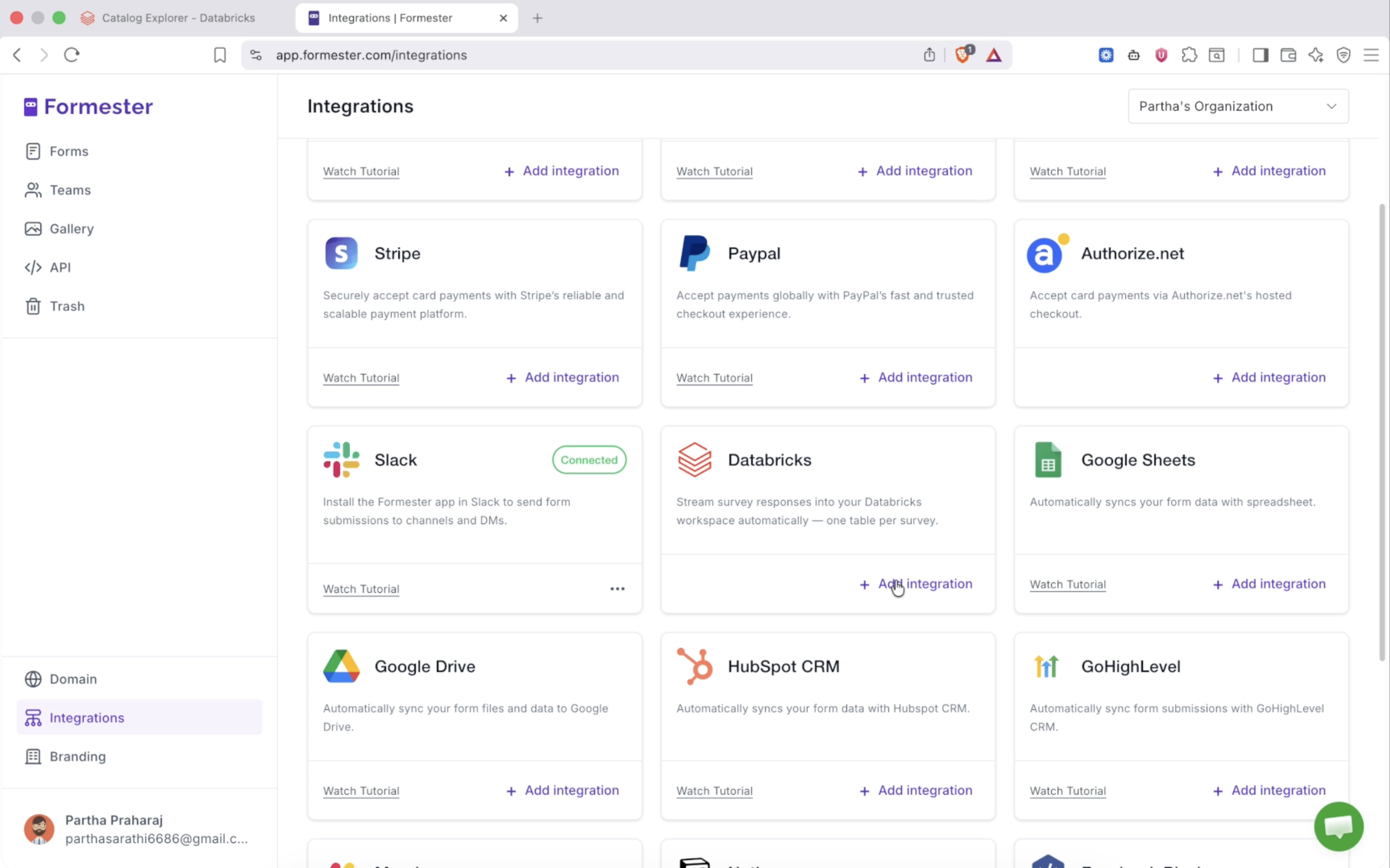Toggle the browser sidebar panel icon
Viewport: 1390px width, 868px height.
pos(1261,55)
